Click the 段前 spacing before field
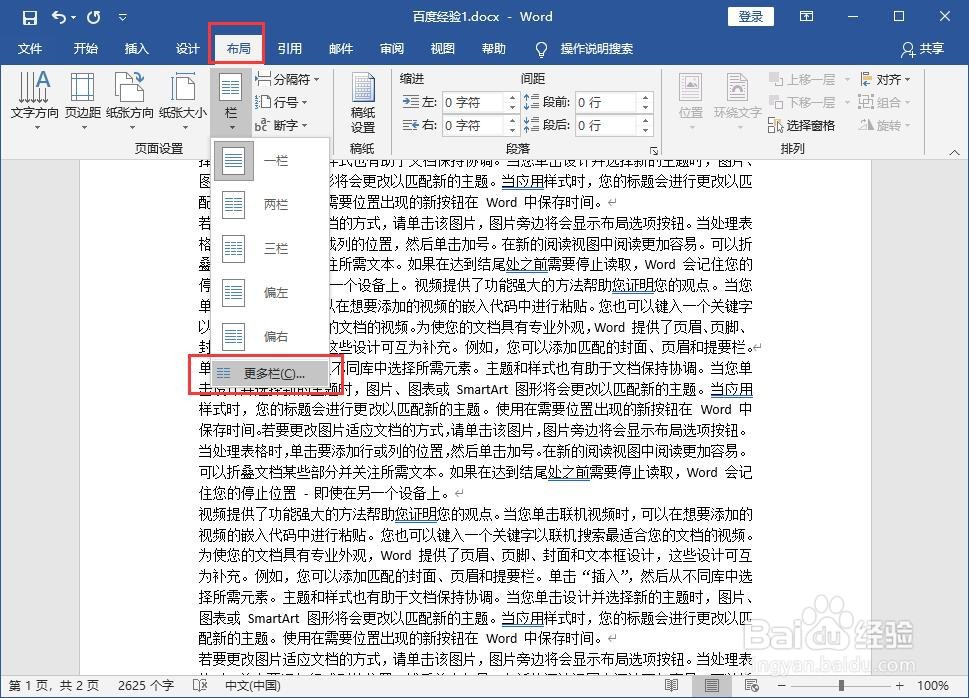Image resolution: width=969 pixels, height=698 pixels. (606, 102)
